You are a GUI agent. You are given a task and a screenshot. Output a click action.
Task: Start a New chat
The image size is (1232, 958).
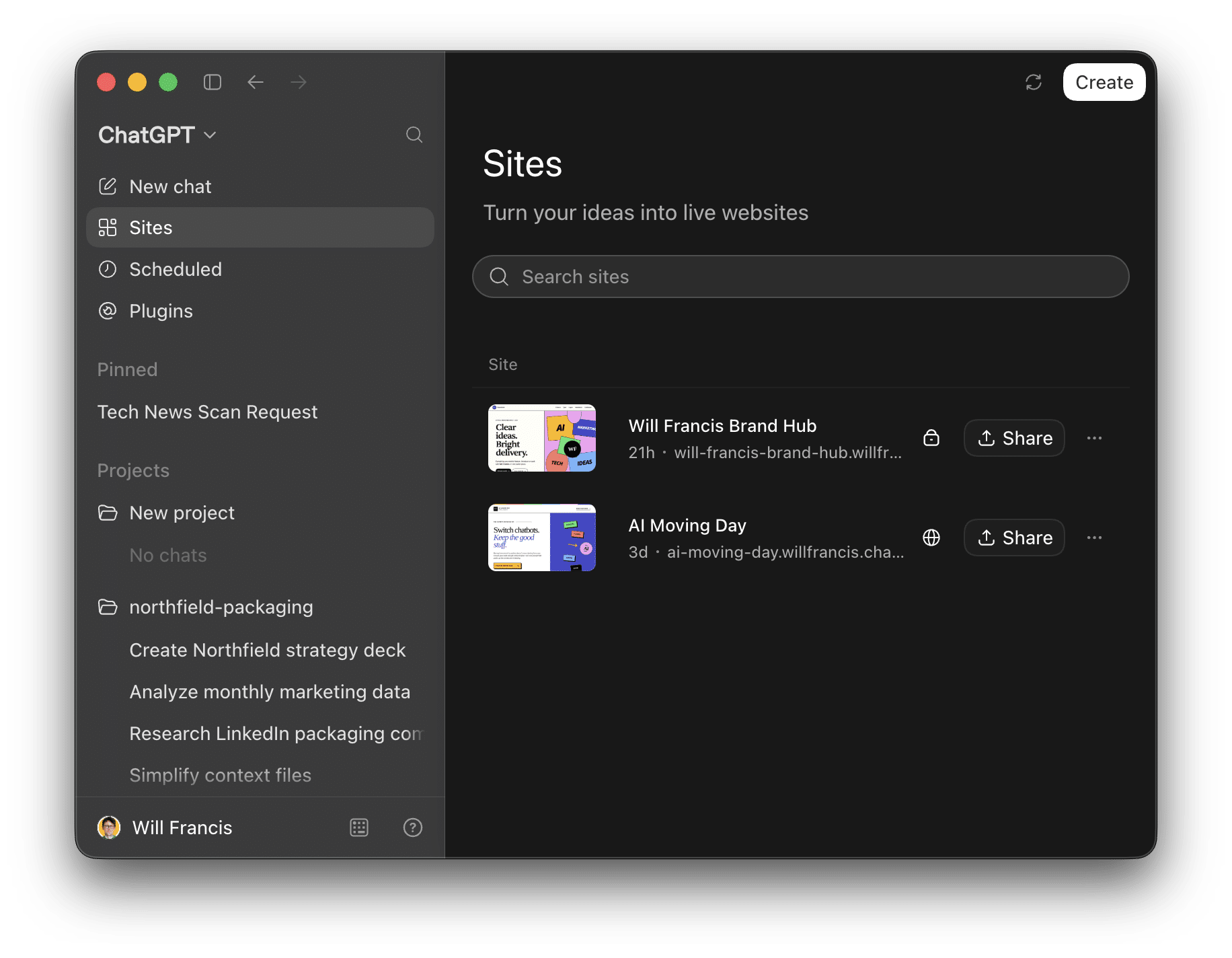click(x=260, y=186)
